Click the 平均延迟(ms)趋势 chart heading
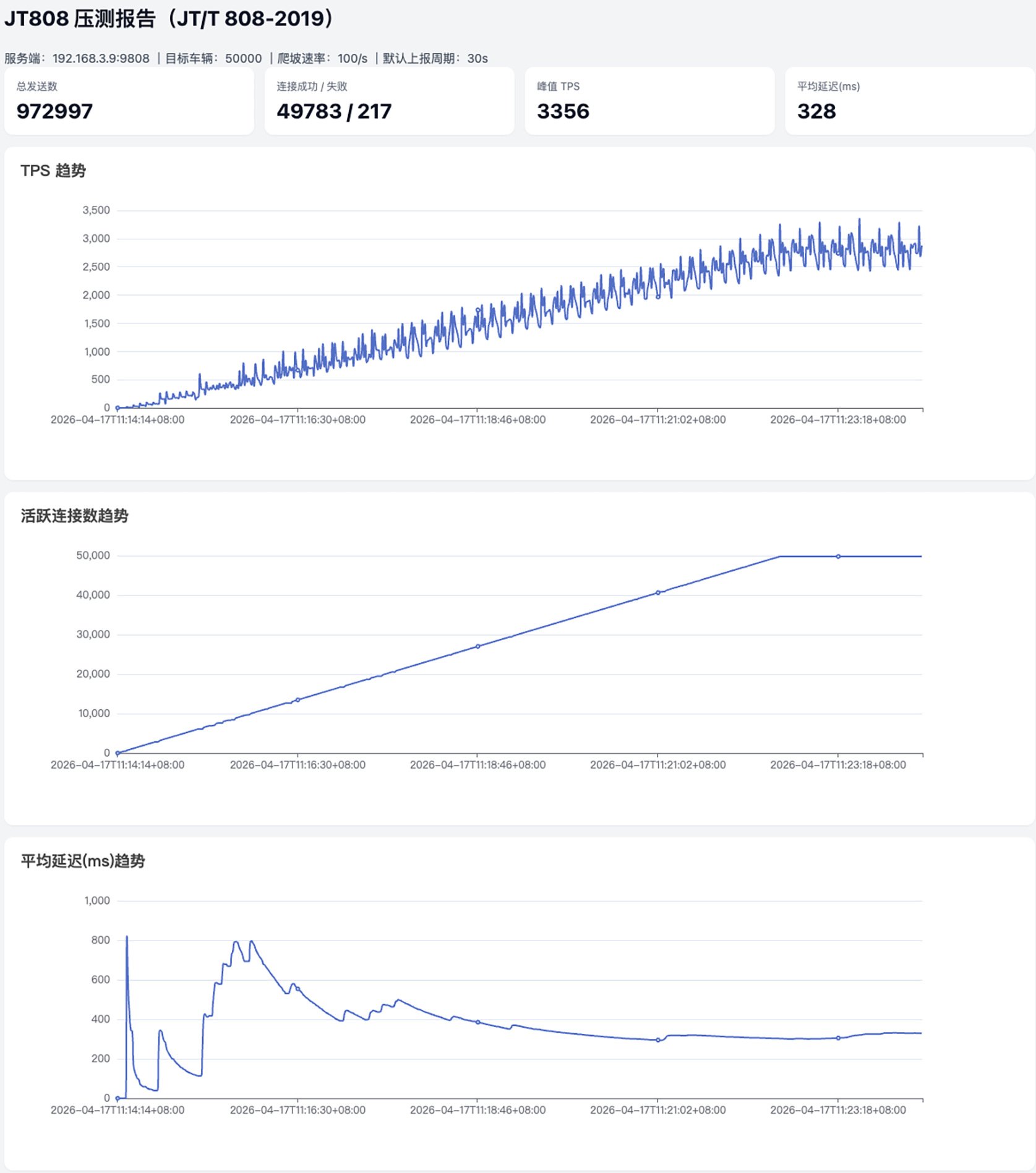1036x1173 pixels. (x=82, y=861)
